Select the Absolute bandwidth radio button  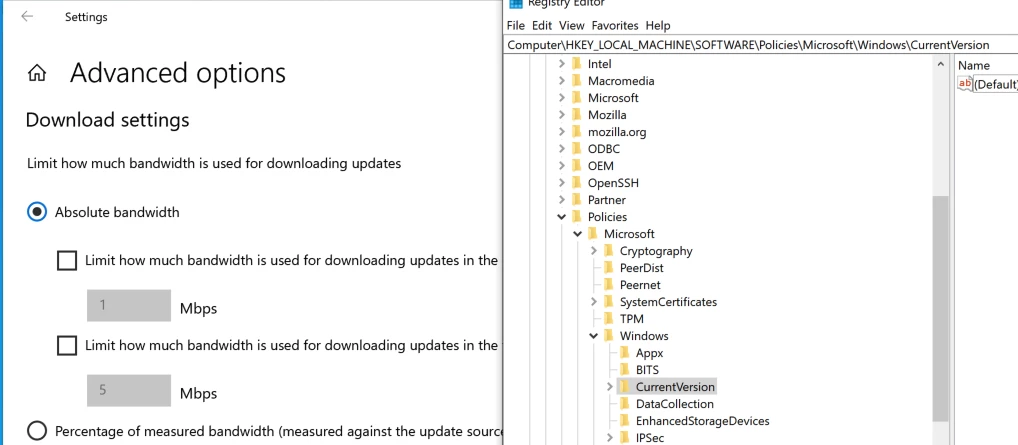[x=37, y=212]
